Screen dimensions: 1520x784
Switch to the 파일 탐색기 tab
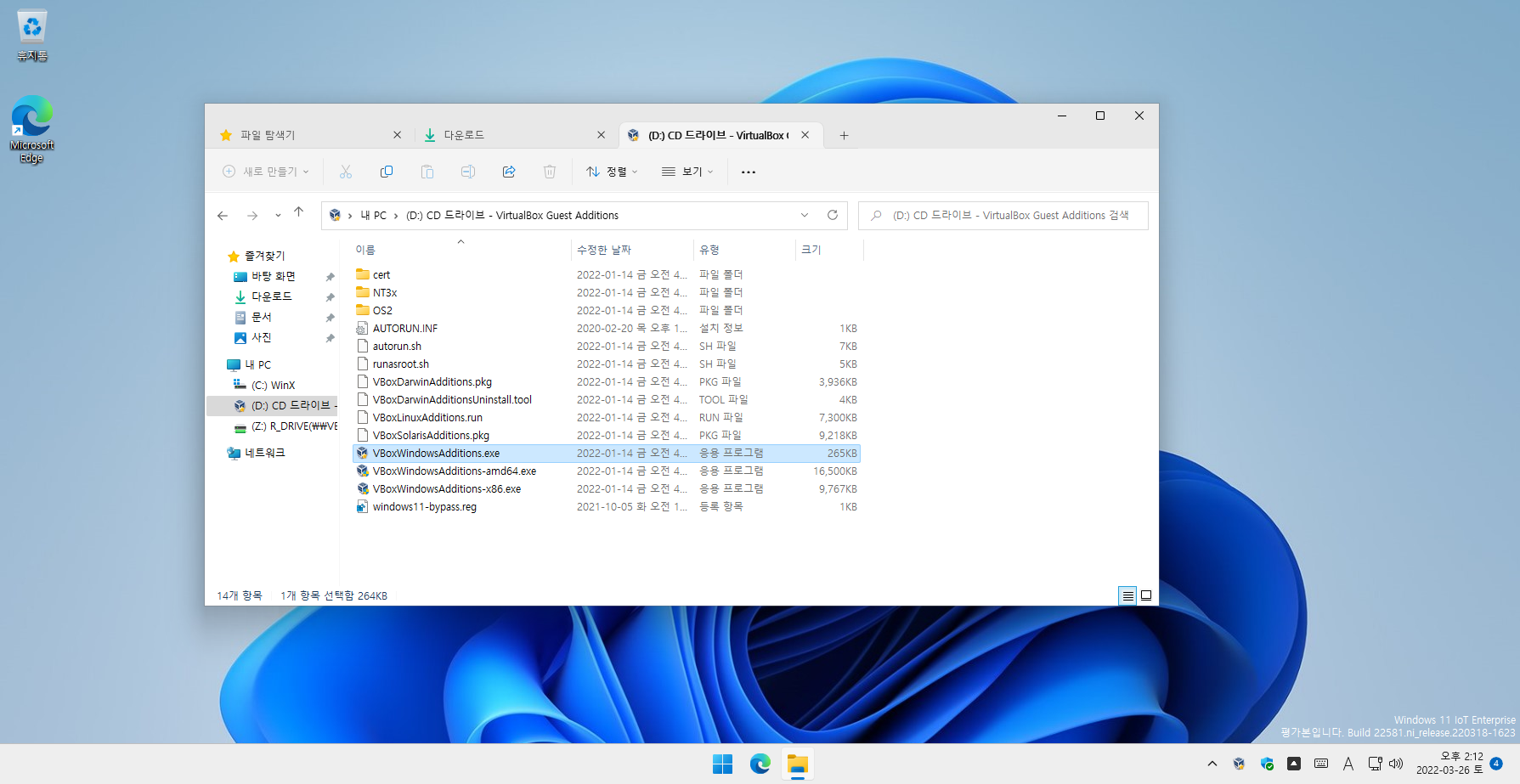(x=299, y=135)
